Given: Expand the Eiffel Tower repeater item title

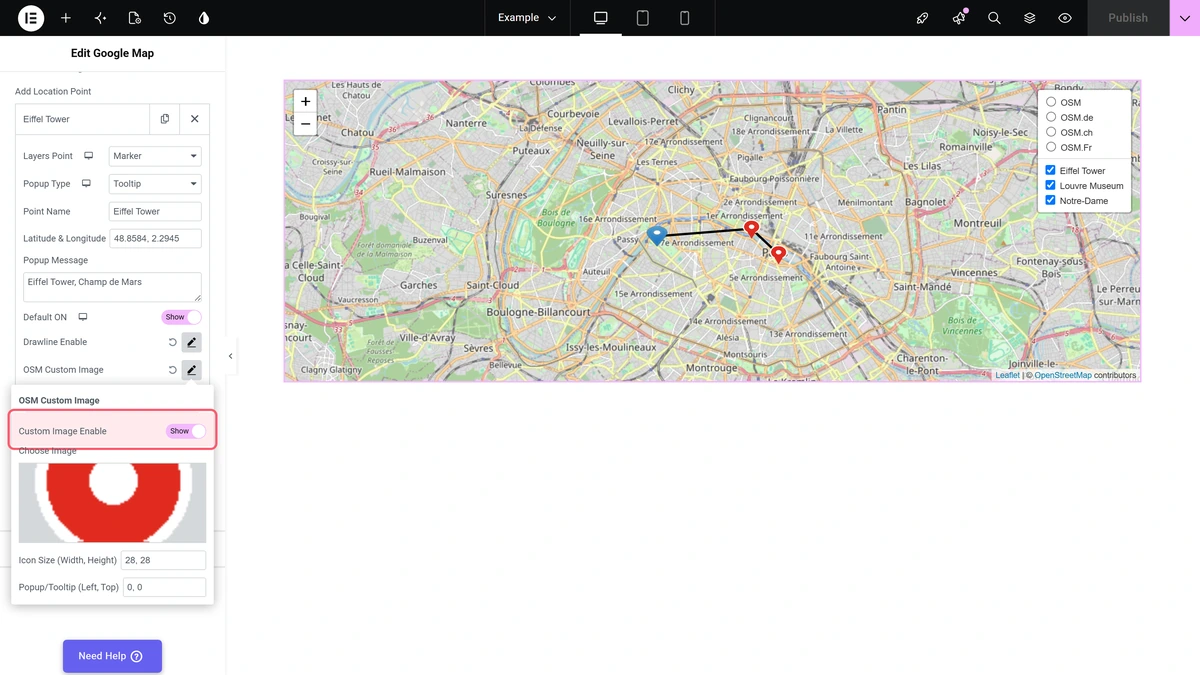Looking at the screenshot, I should [83, 119].
